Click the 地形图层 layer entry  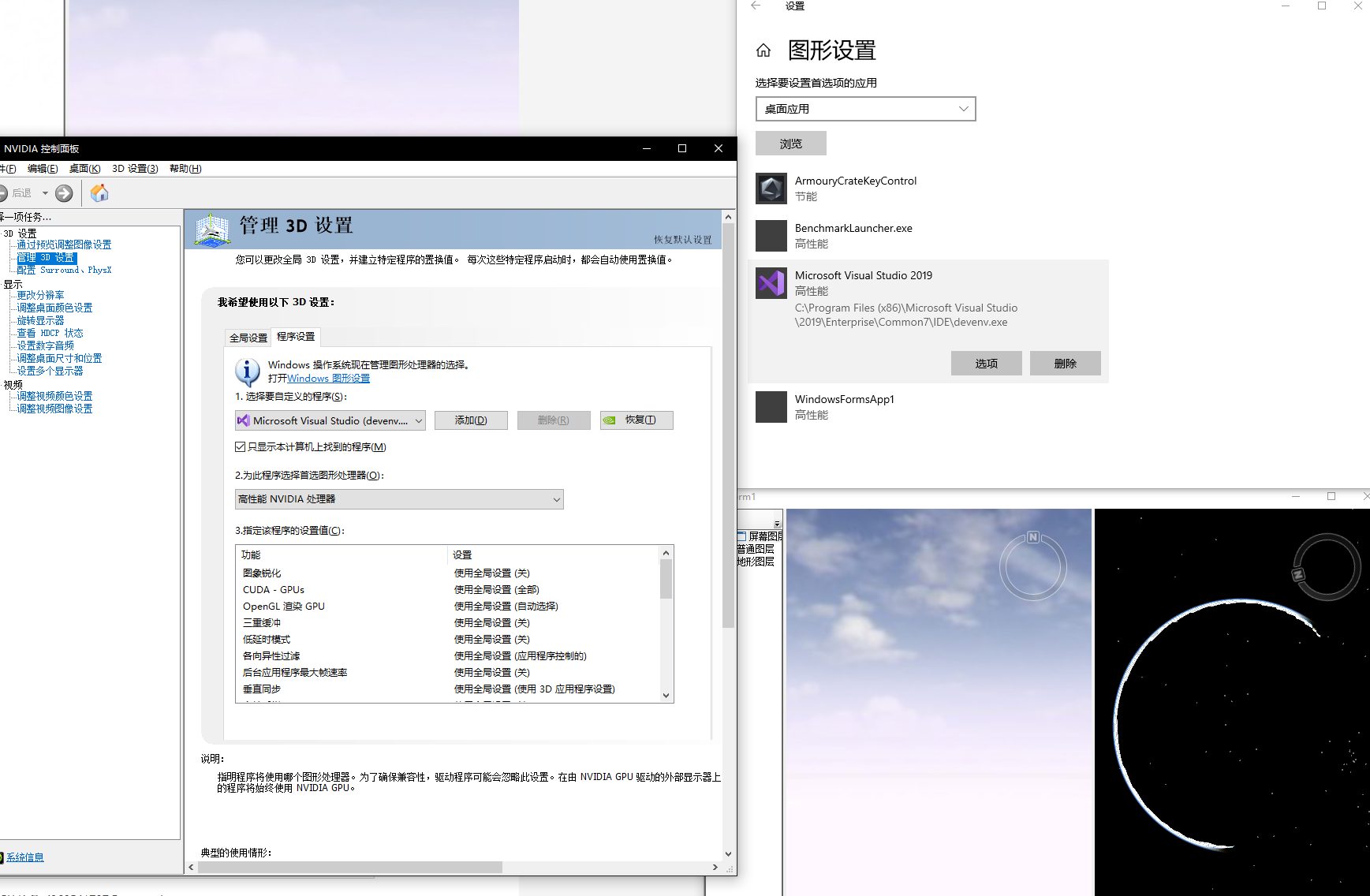tap(756, 562)
